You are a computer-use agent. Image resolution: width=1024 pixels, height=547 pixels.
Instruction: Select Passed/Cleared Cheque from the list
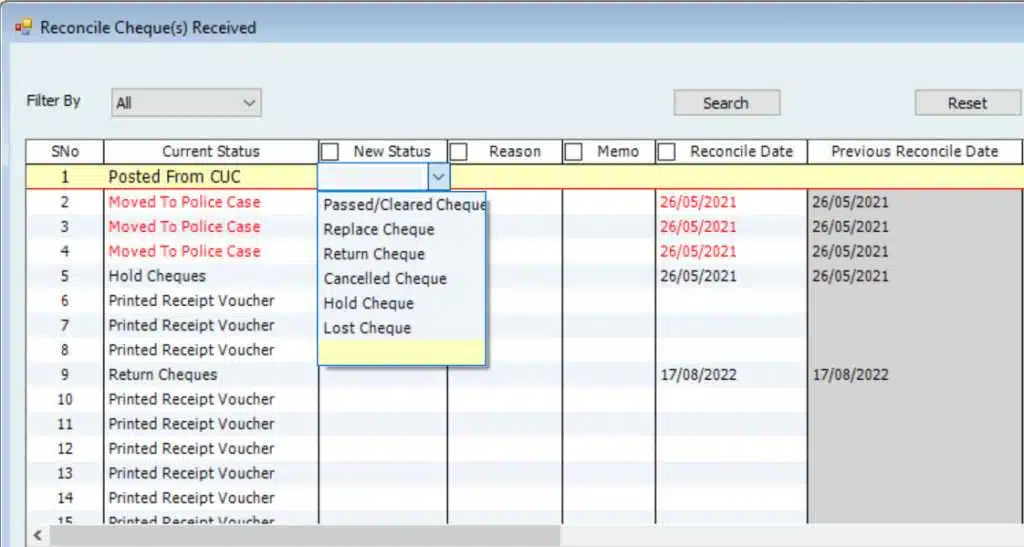pyautogui.click(x=402, y=205)
